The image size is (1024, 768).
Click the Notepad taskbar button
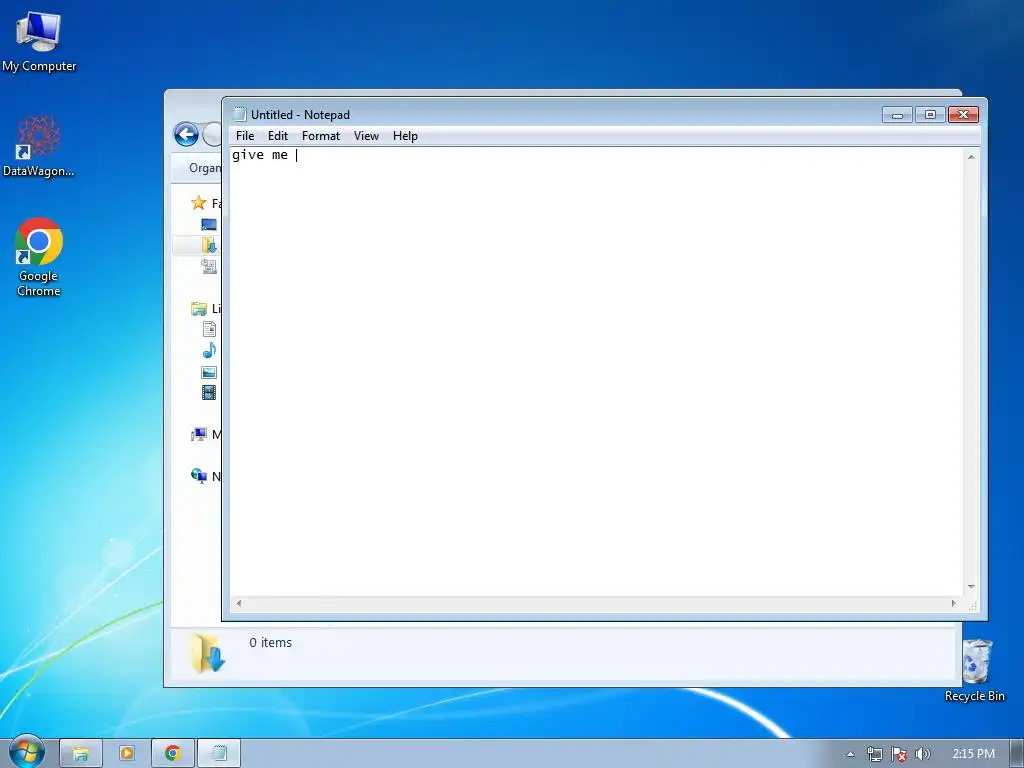[x=219, y=754]
